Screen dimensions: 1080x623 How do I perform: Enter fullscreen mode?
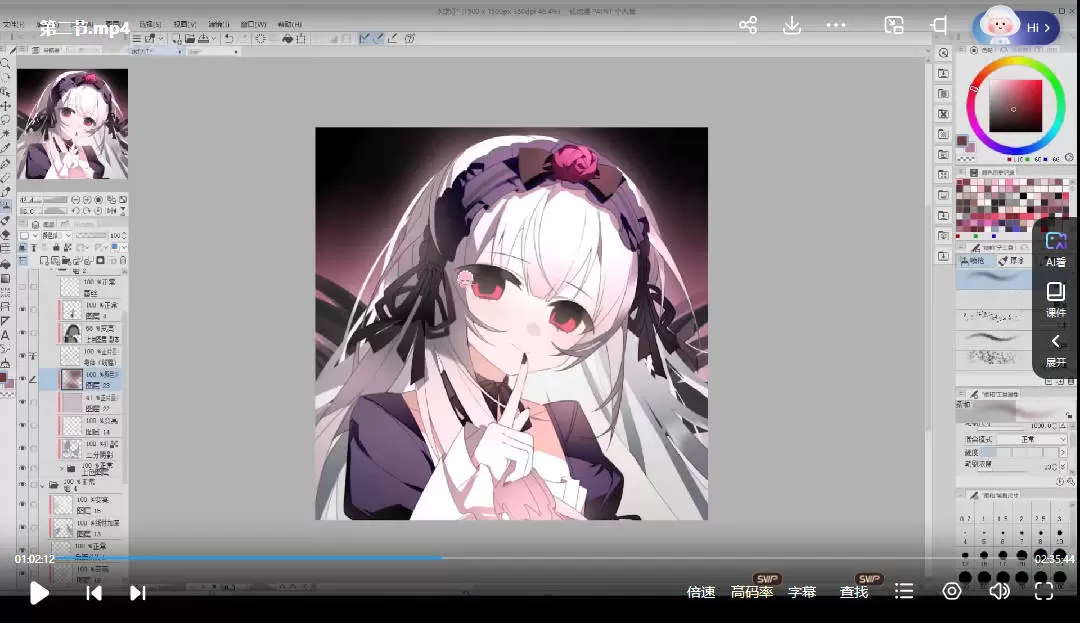pyautogui.click(x=1044, y=591)
